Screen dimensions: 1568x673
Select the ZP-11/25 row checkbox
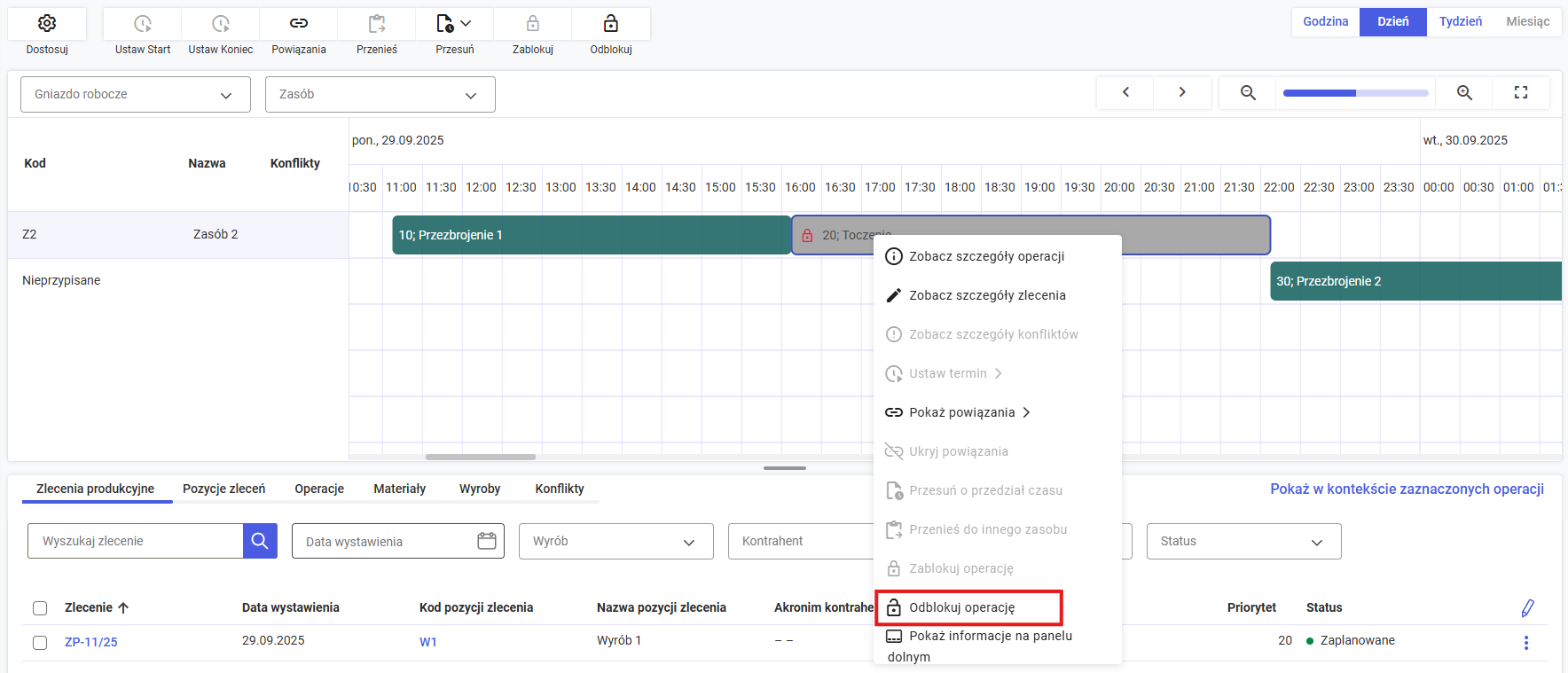point(40,643)
